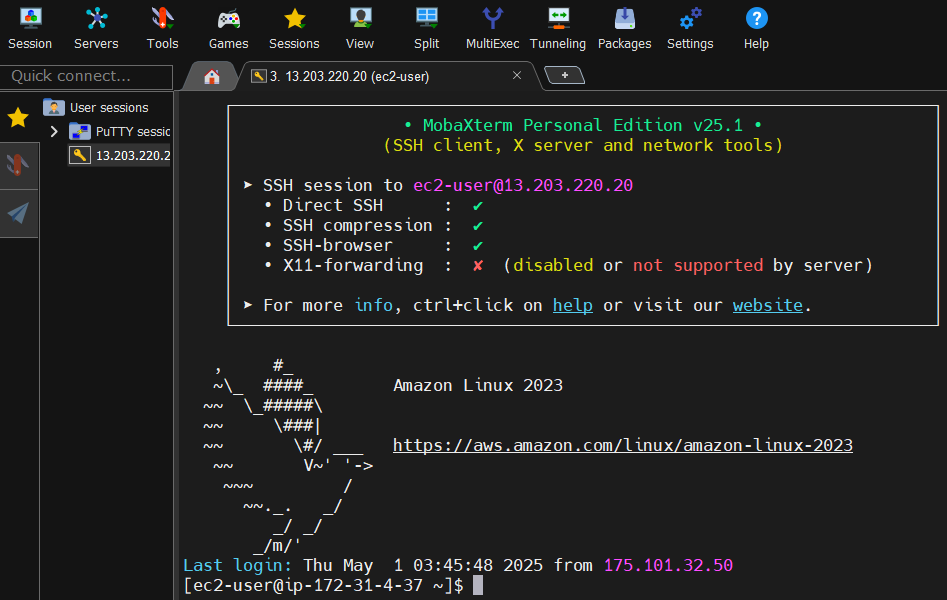Open the Swiss-army-knife Tools sidebar panel

pos(17,165)
